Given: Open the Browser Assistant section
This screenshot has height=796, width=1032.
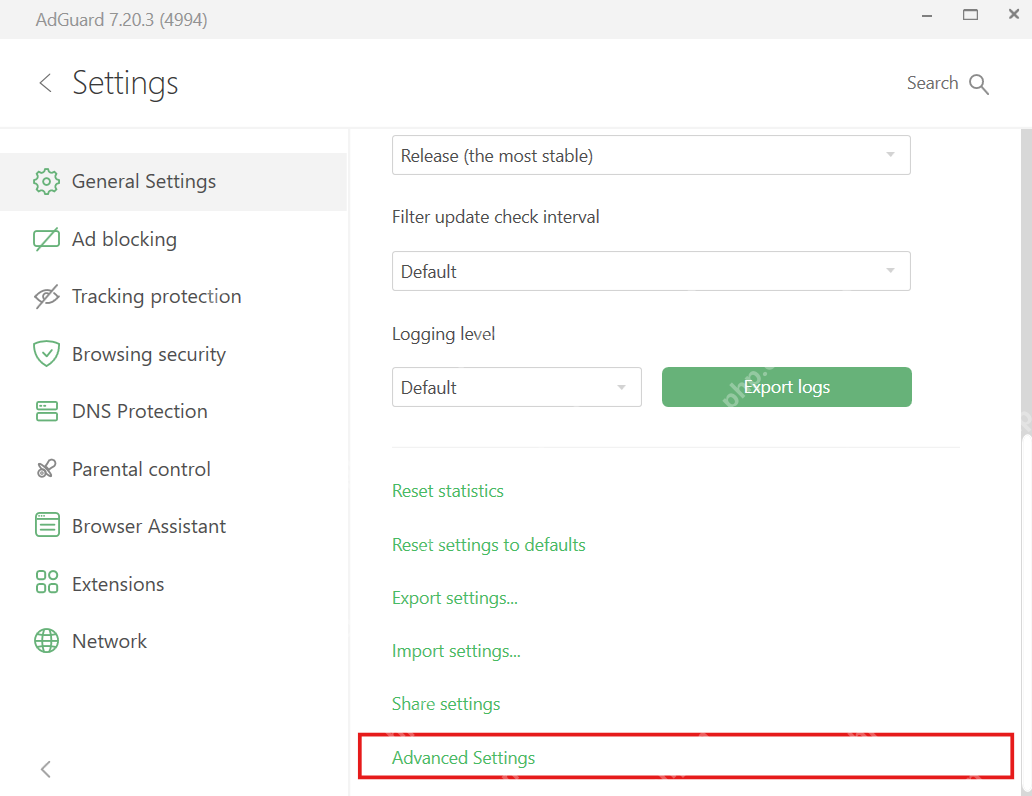Looking at the screenshot, I should click(x=173, y=526).
